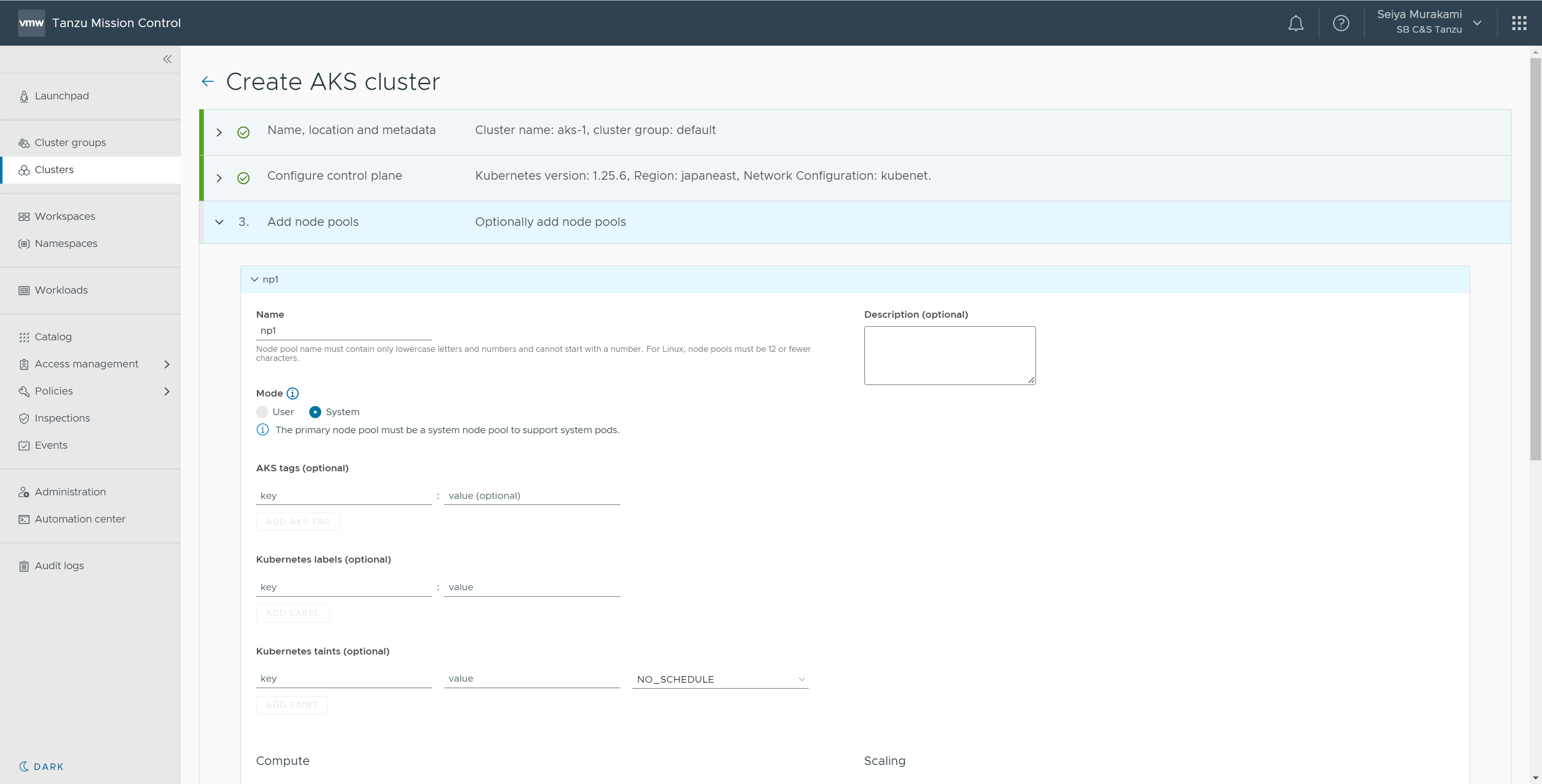Open the VMware apps grid icon

tap(1518, 24)
